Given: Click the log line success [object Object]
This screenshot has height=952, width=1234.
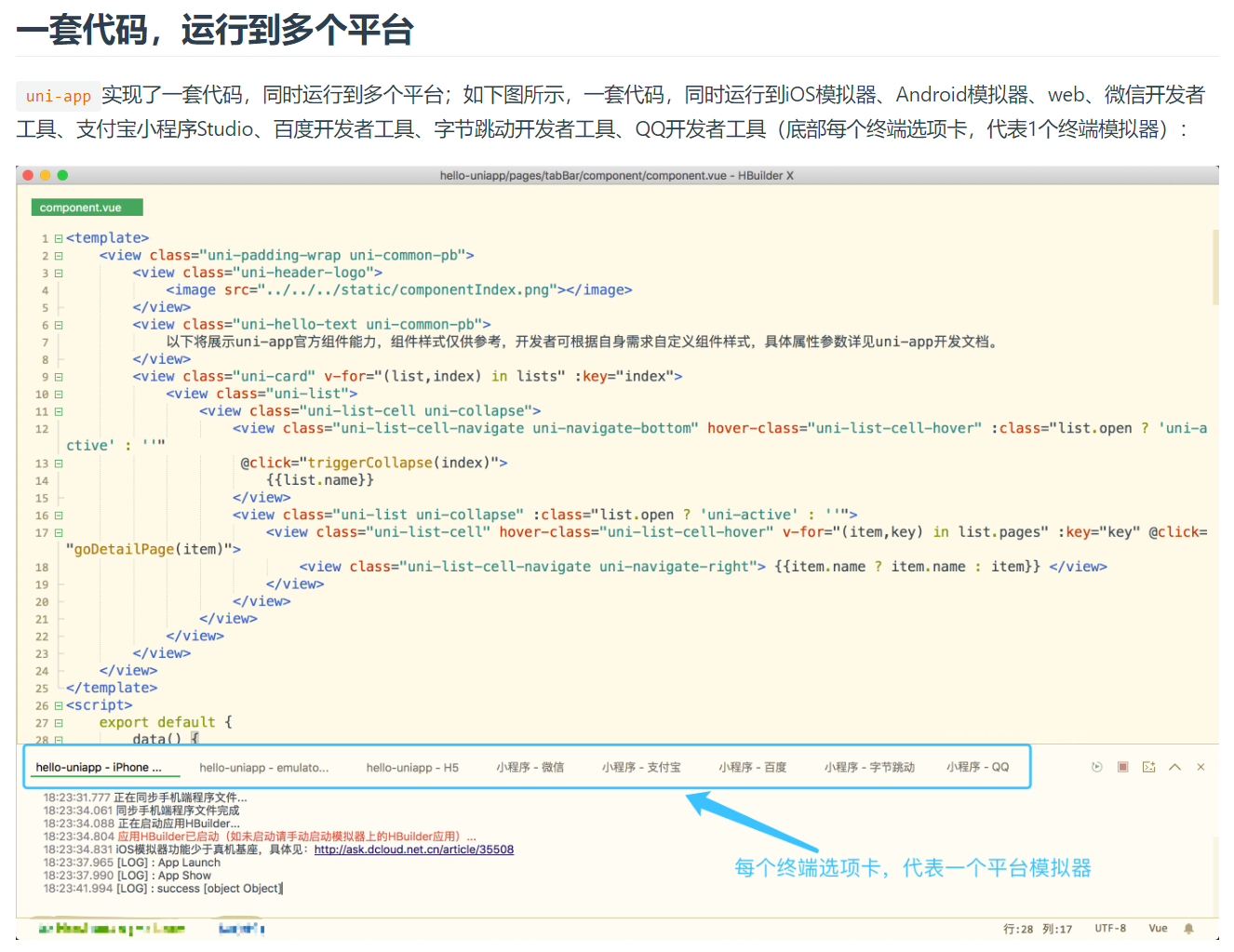Looking at the screenshot, I should pos(163,889).
